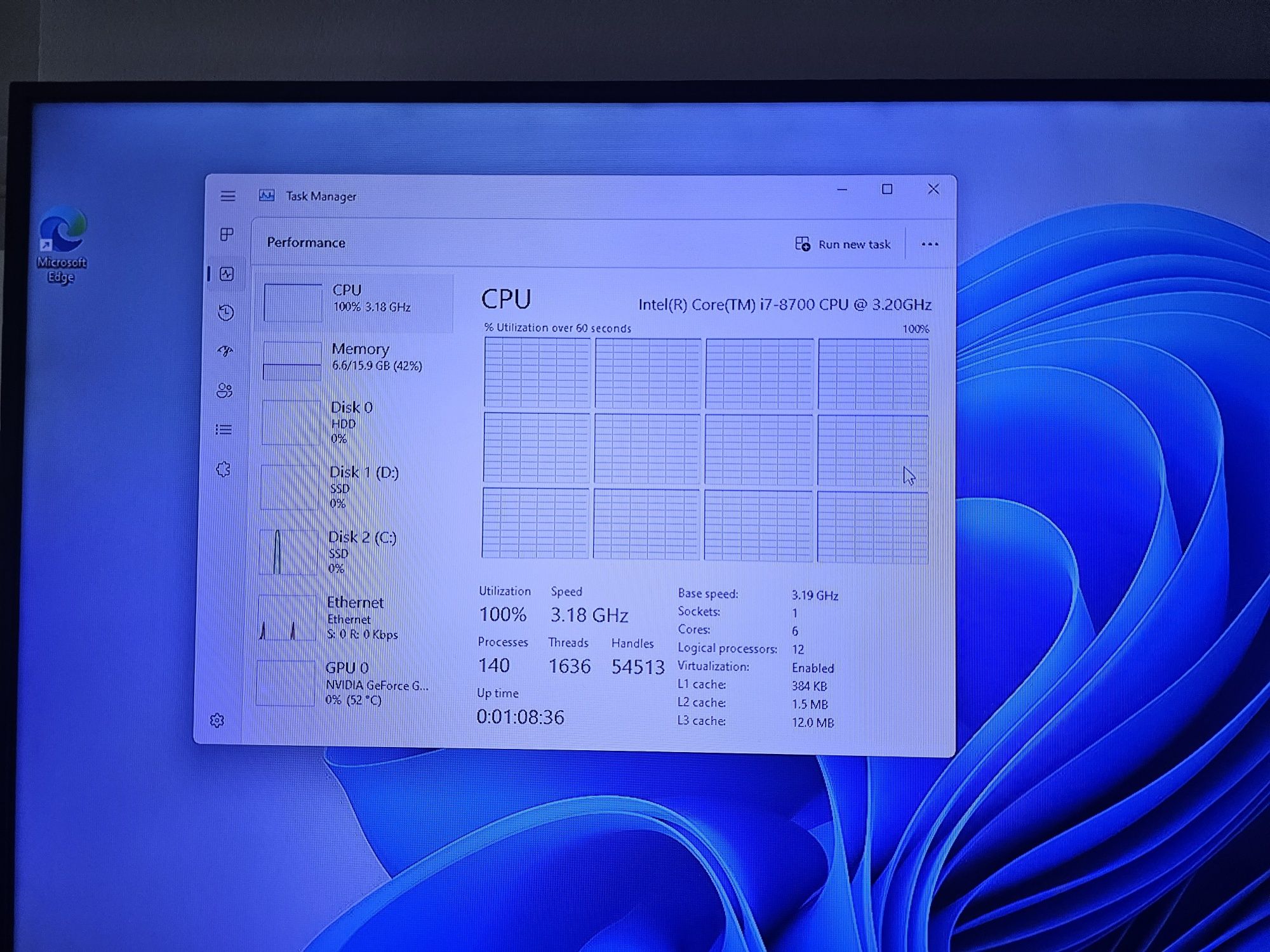Screen dimensions: 1270x952
Task: Select GPU 0 NVIDIA GeForce entry
Action: [349, 683]
